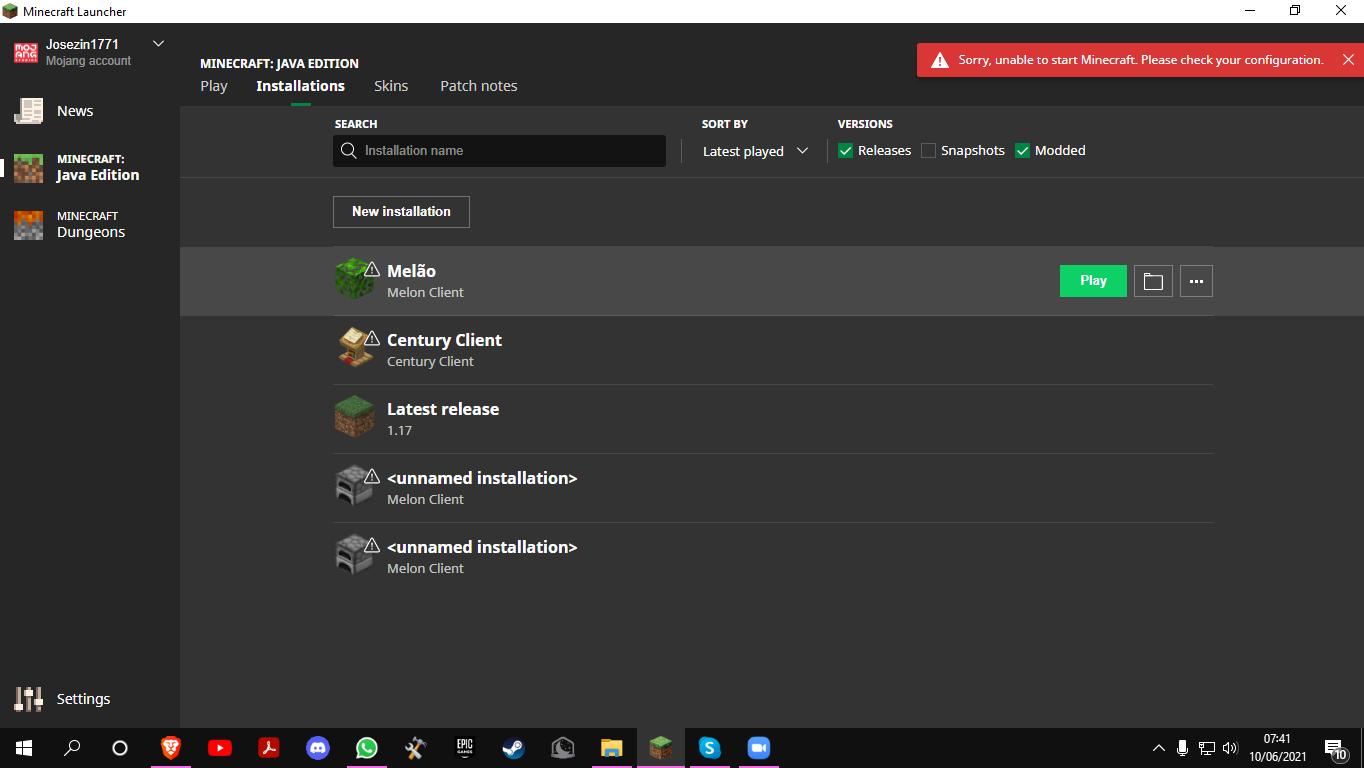Switch to the Skins tab
1364x768 pixels.
point(391,86)
